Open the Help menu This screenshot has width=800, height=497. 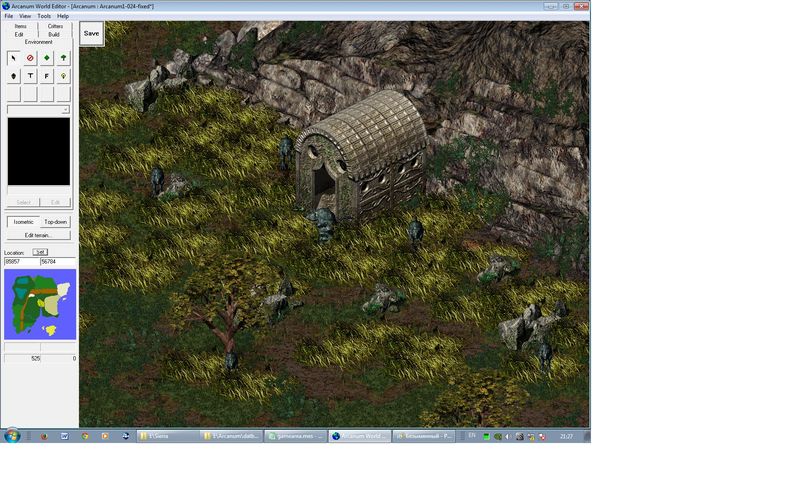tap(63, 16)
